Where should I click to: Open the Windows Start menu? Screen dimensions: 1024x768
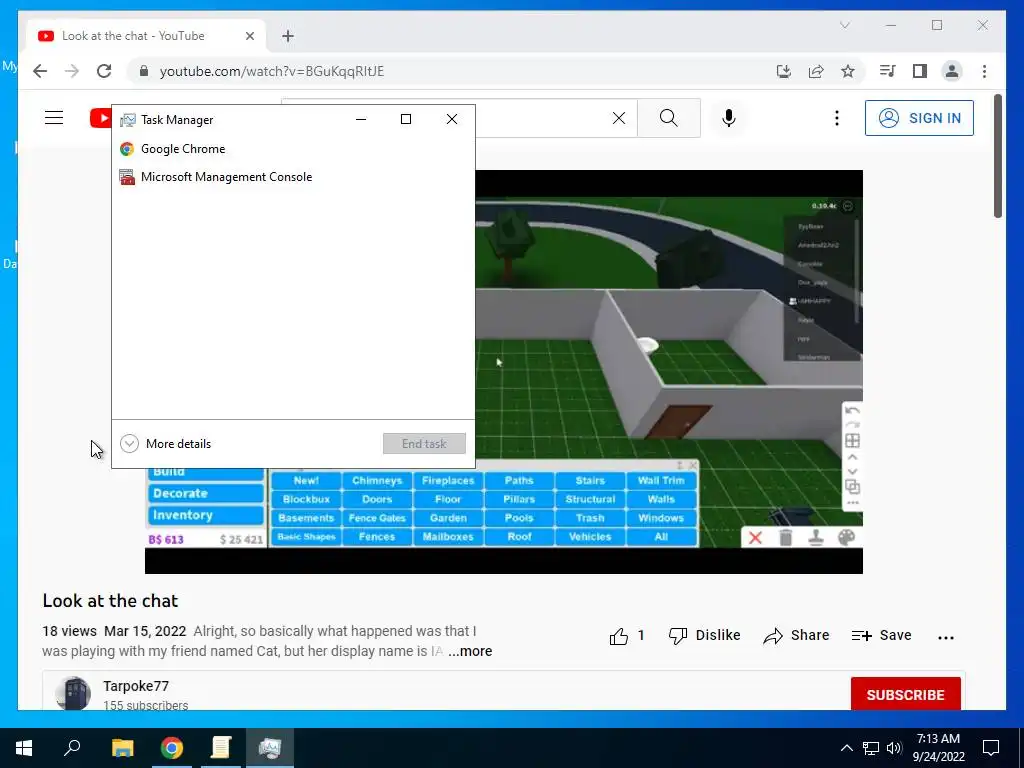pyautogui.click(x=24, y=748)
